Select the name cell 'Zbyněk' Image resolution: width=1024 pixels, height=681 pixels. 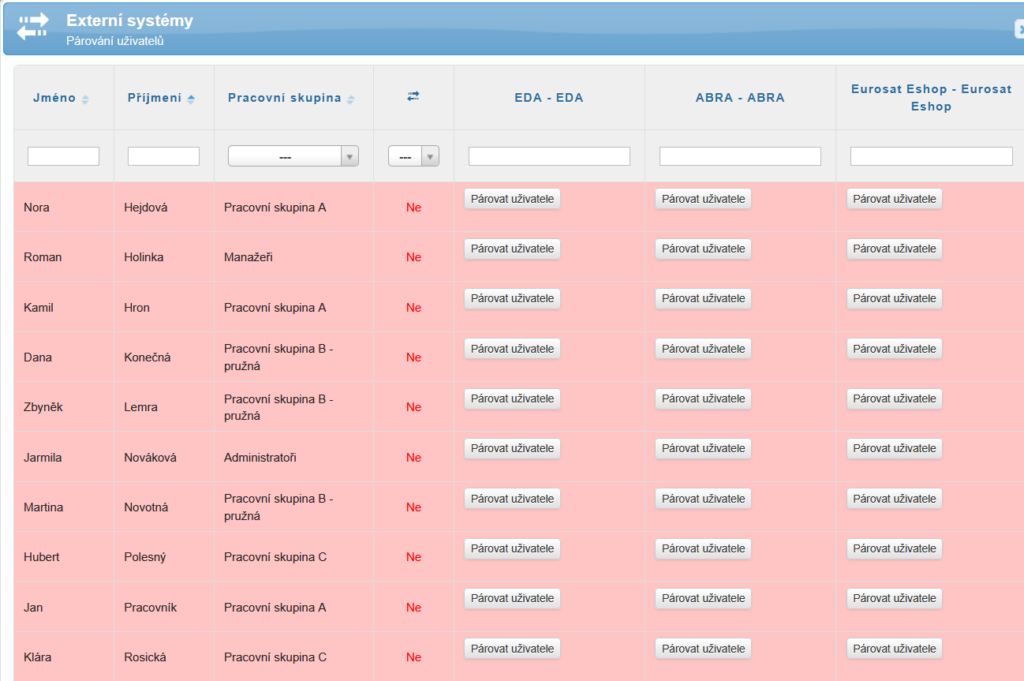click(43, 407)
